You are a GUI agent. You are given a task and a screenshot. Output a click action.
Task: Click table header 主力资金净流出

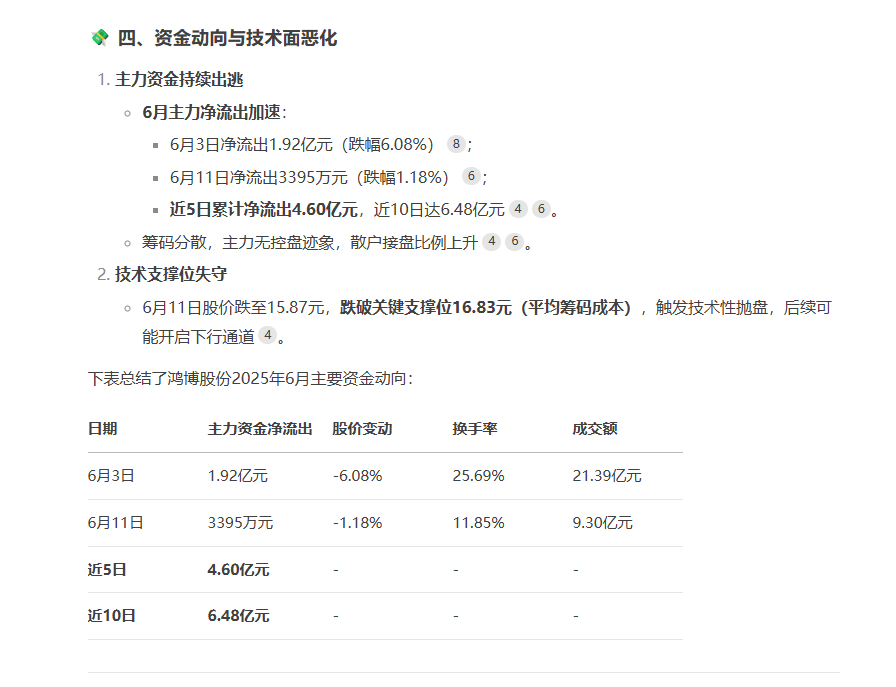260,429
